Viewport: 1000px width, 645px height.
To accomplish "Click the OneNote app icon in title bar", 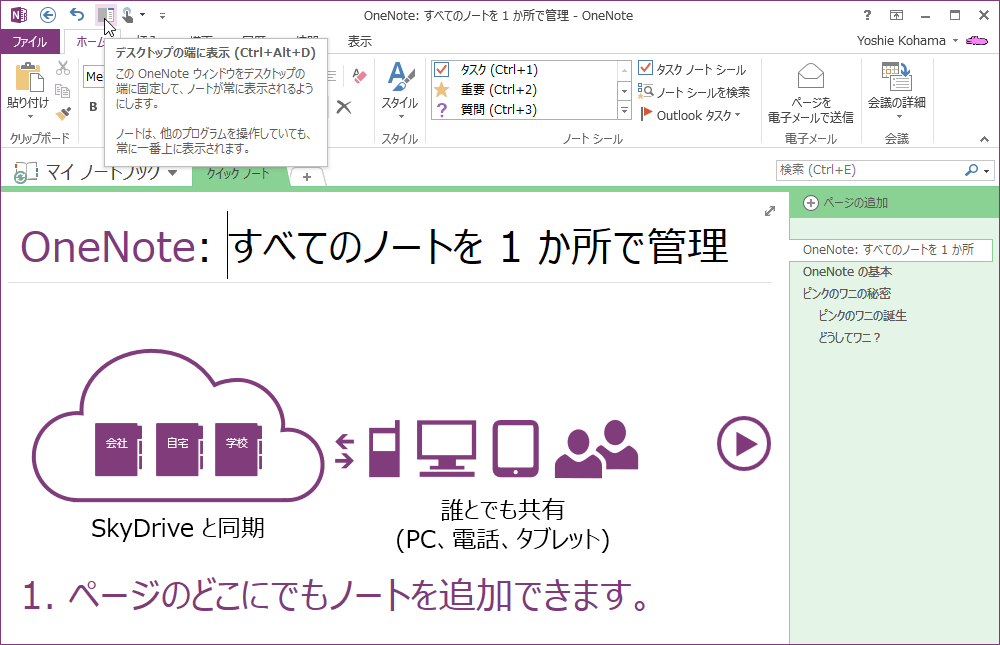I will [19, 15].
